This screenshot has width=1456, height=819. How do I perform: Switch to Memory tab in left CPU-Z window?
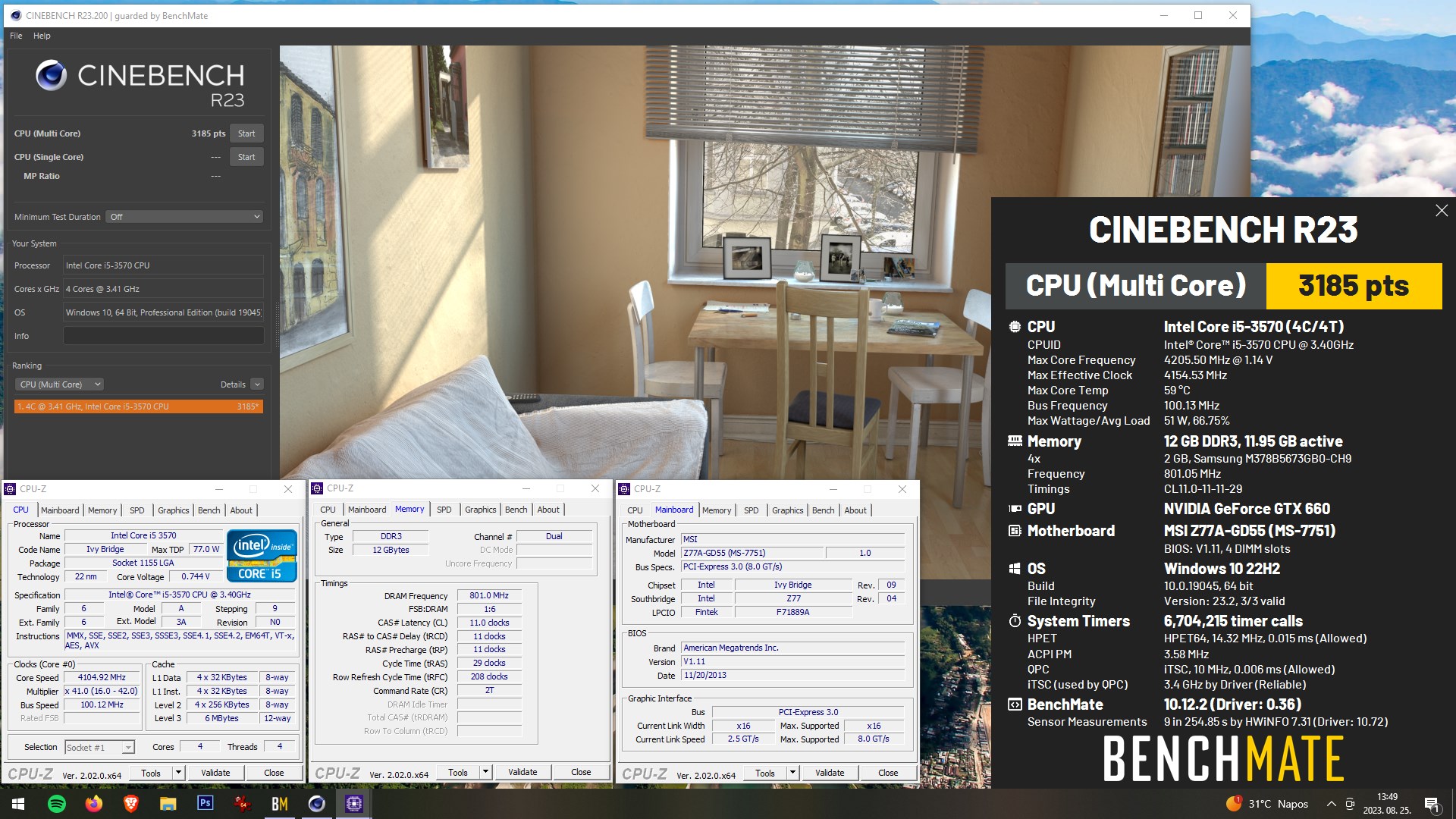[x=102, y=510]
